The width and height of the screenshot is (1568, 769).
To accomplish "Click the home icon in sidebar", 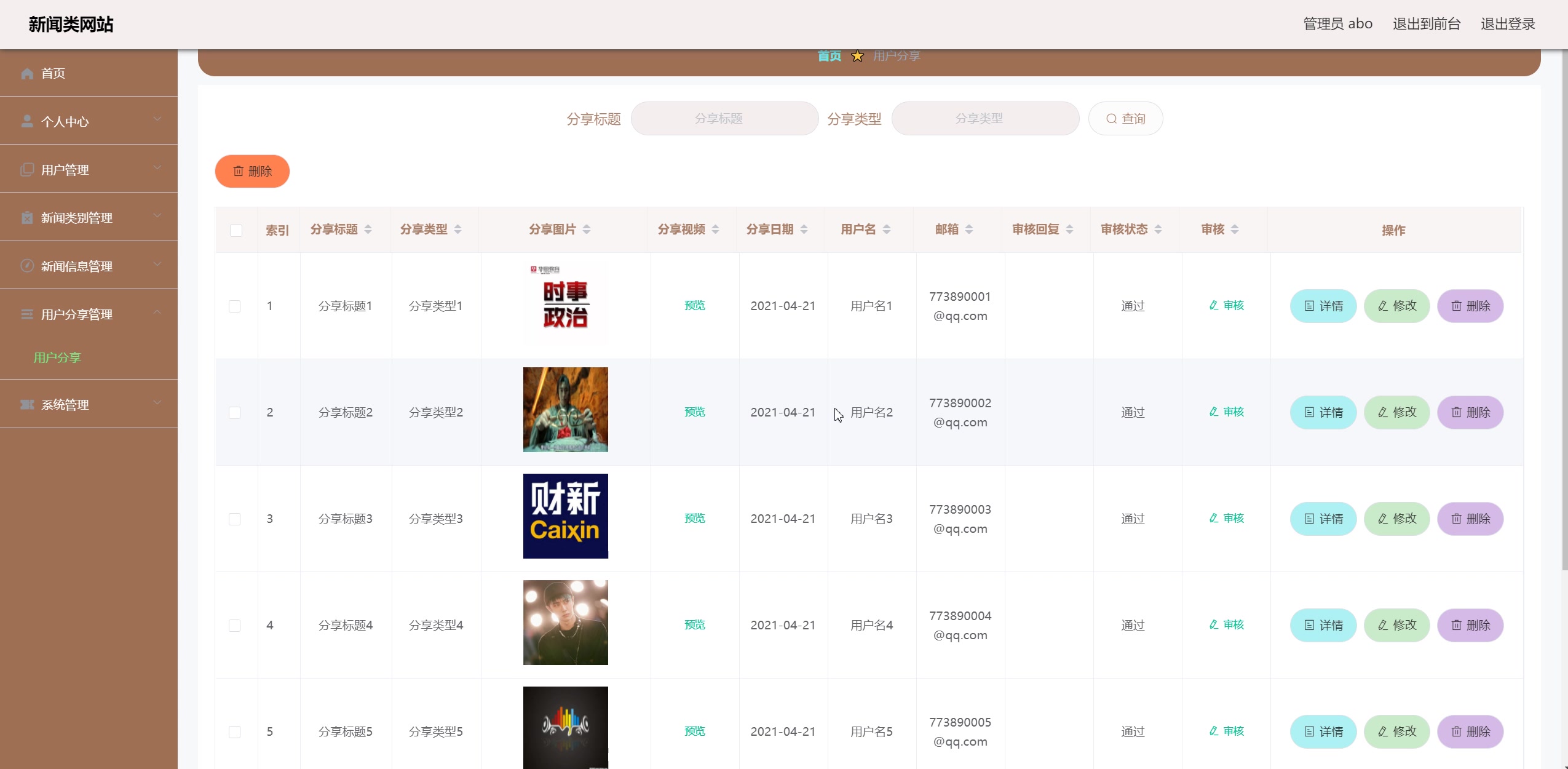I will click(27, 74).
